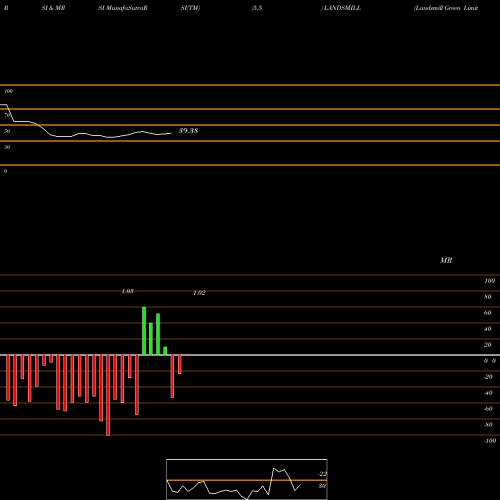Click the longest red bar reaching -100
Screen dimensions: 500x500
tap(108, 395)
